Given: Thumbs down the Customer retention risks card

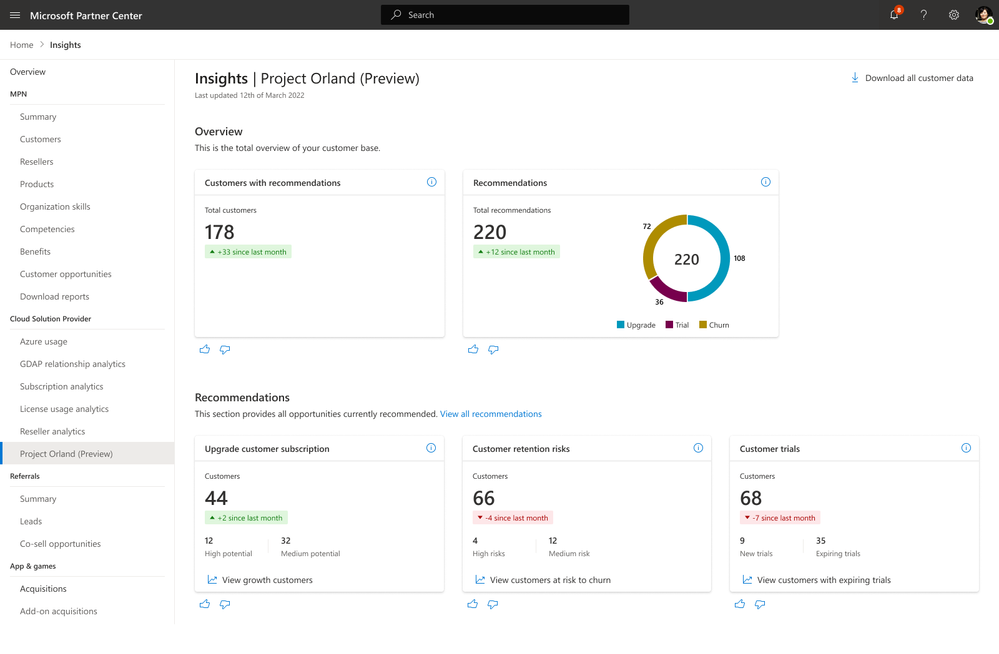Looking at the screenshot, I should click(x=492, y=604).
